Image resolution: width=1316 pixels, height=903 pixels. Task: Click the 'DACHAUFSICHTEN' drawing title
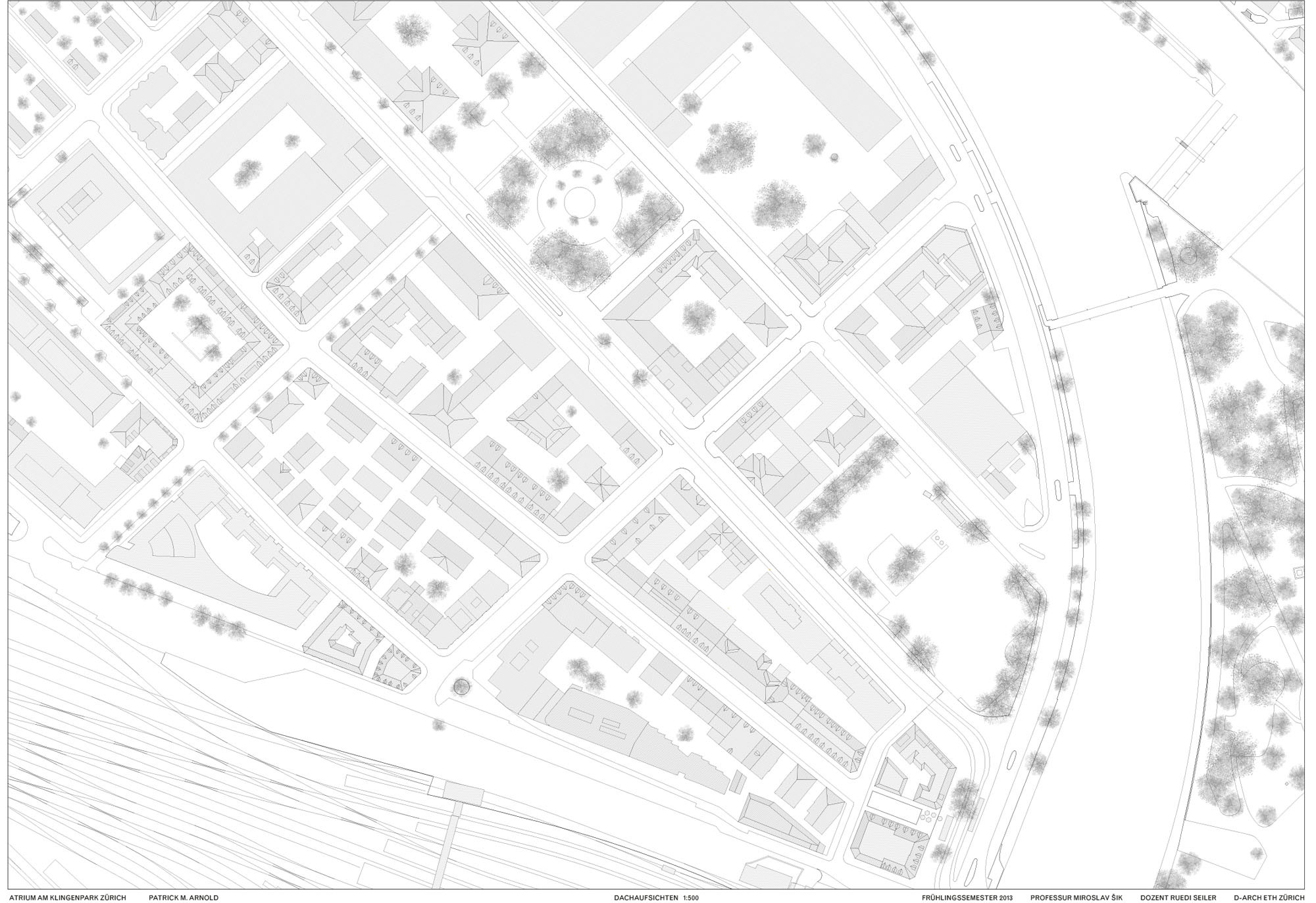pos(645,897)
